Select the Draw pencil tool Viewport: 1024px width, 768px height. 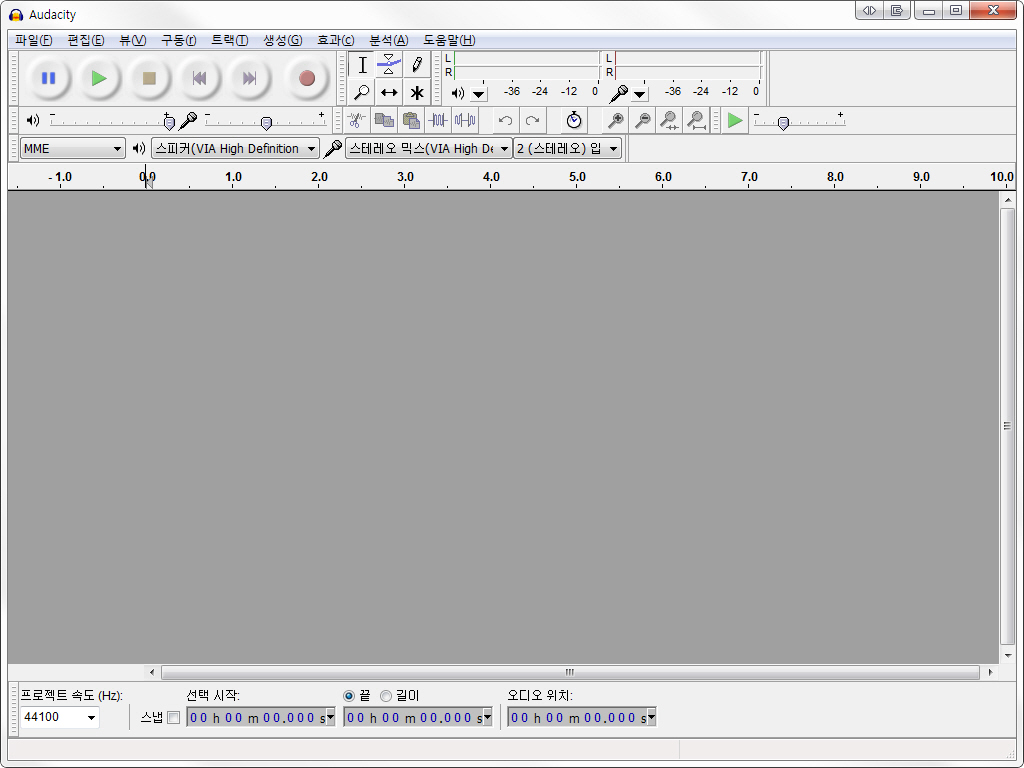coord(417,65)
